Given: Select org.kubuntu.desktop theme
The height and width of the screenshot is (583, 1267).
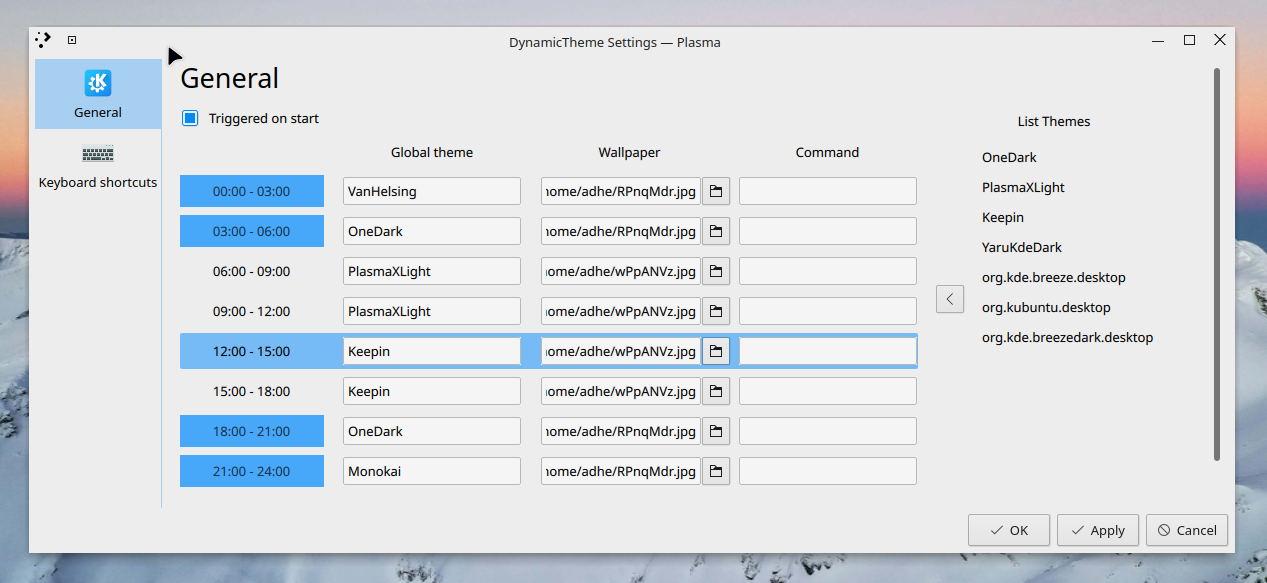Looking at the screenshot, I should pos(1046,307).
